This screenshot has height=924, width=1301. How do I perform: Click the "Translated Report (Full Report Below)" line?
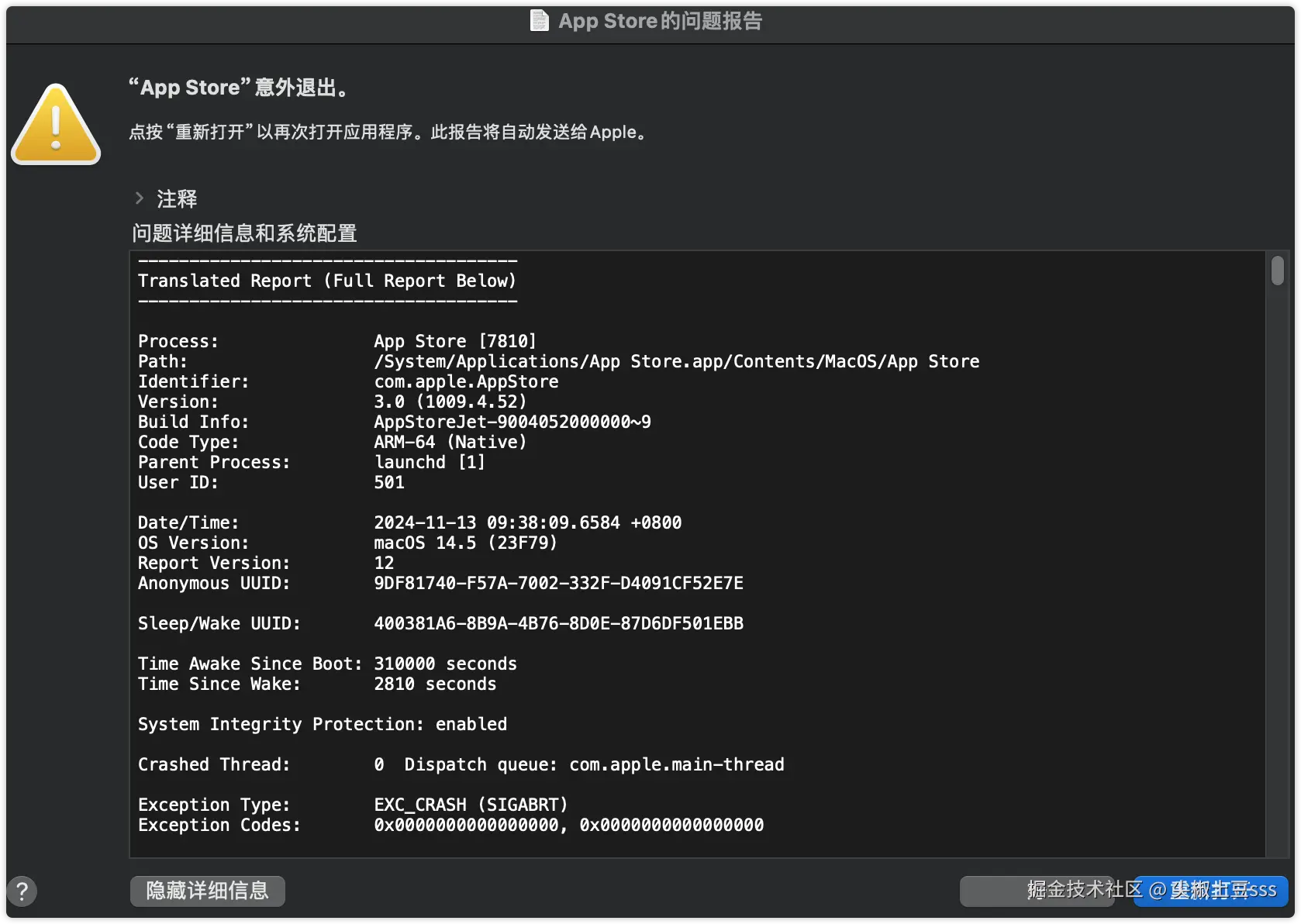coord(327,281)
